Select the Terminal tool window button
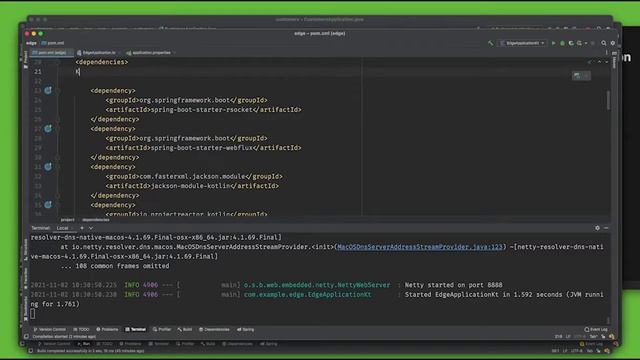Image resolution: width=640 pixels, height=360 pixels. pos(136,329)
